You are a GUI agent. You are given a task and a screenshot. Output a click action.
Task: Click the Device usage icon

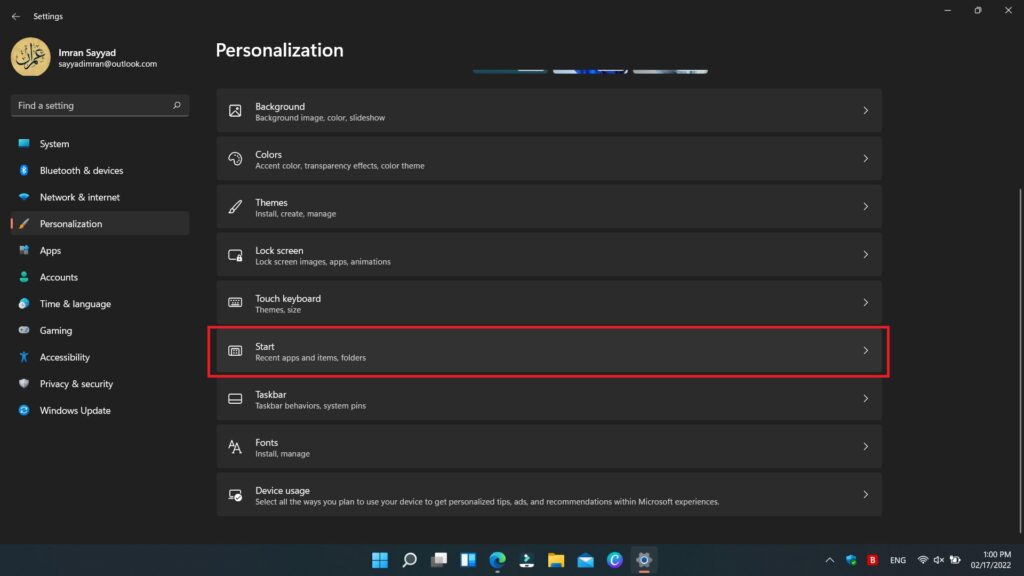(235, 495)
